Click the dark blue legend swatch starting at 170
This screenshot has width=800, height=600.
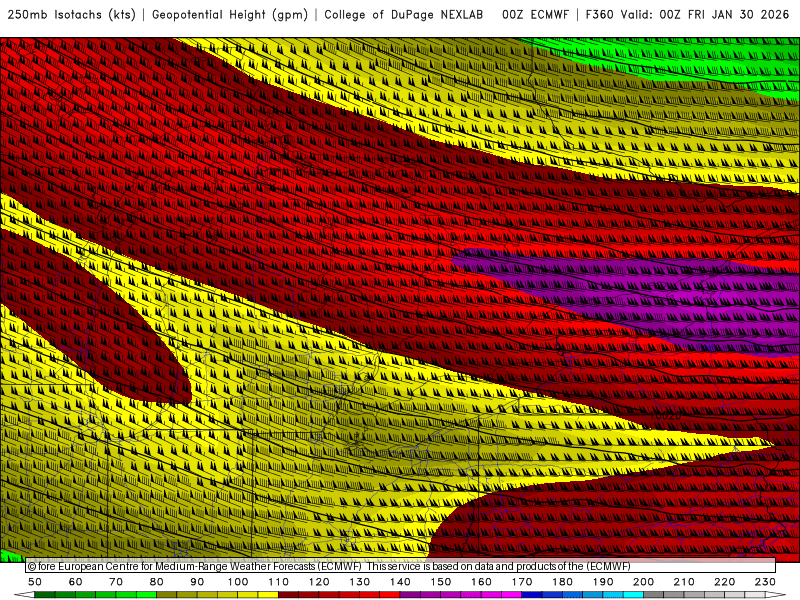[x=532, y=595]
